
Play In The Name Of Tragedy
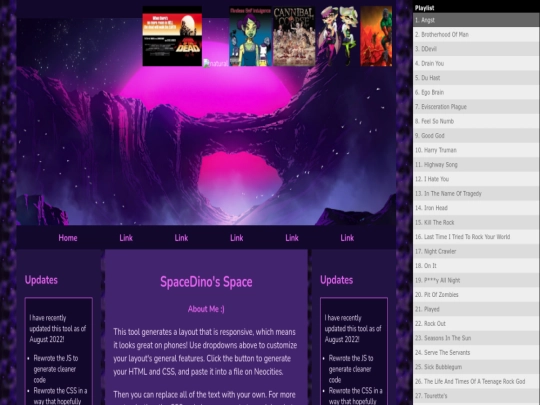[x=476, y=194]
